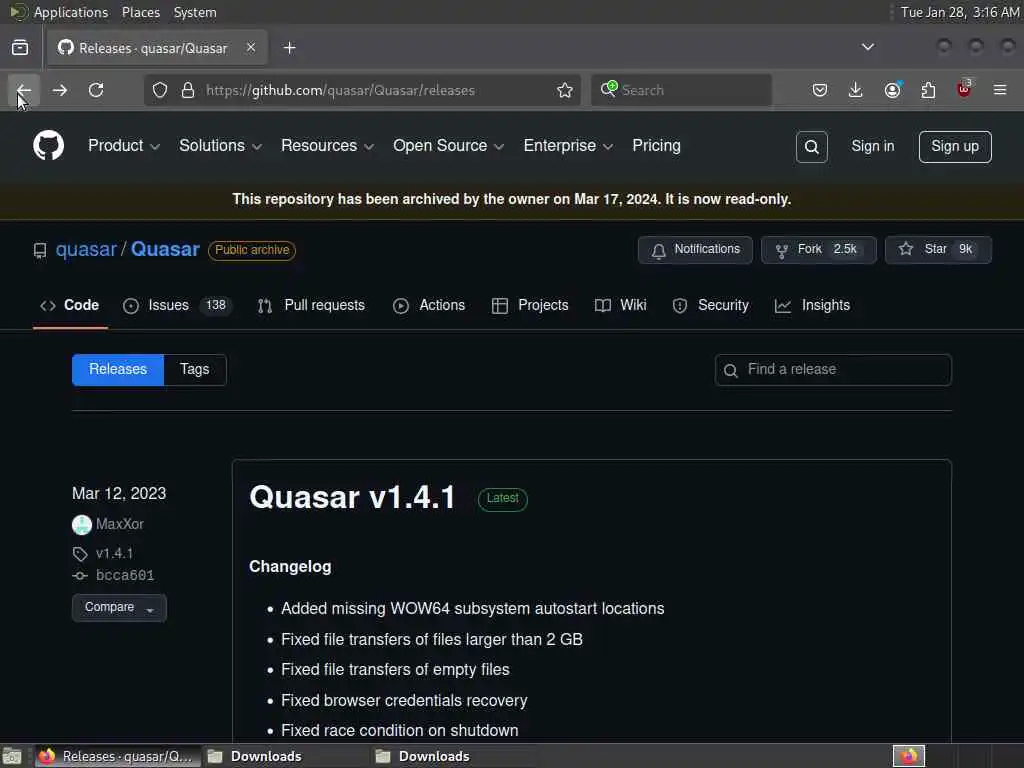Click Sign in
Image resolution: width=1024 pixels, height=768 pixels.
pos(872,146)
